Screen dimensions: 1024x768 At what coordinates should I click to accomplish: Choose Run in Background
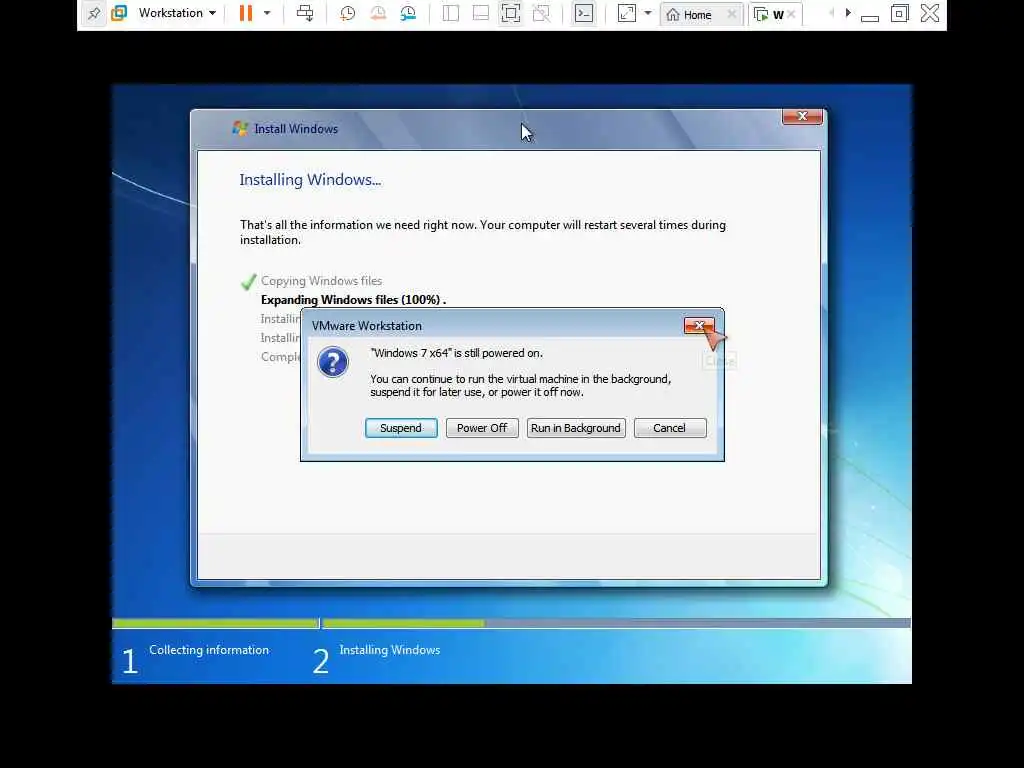[x=576, y=428]
